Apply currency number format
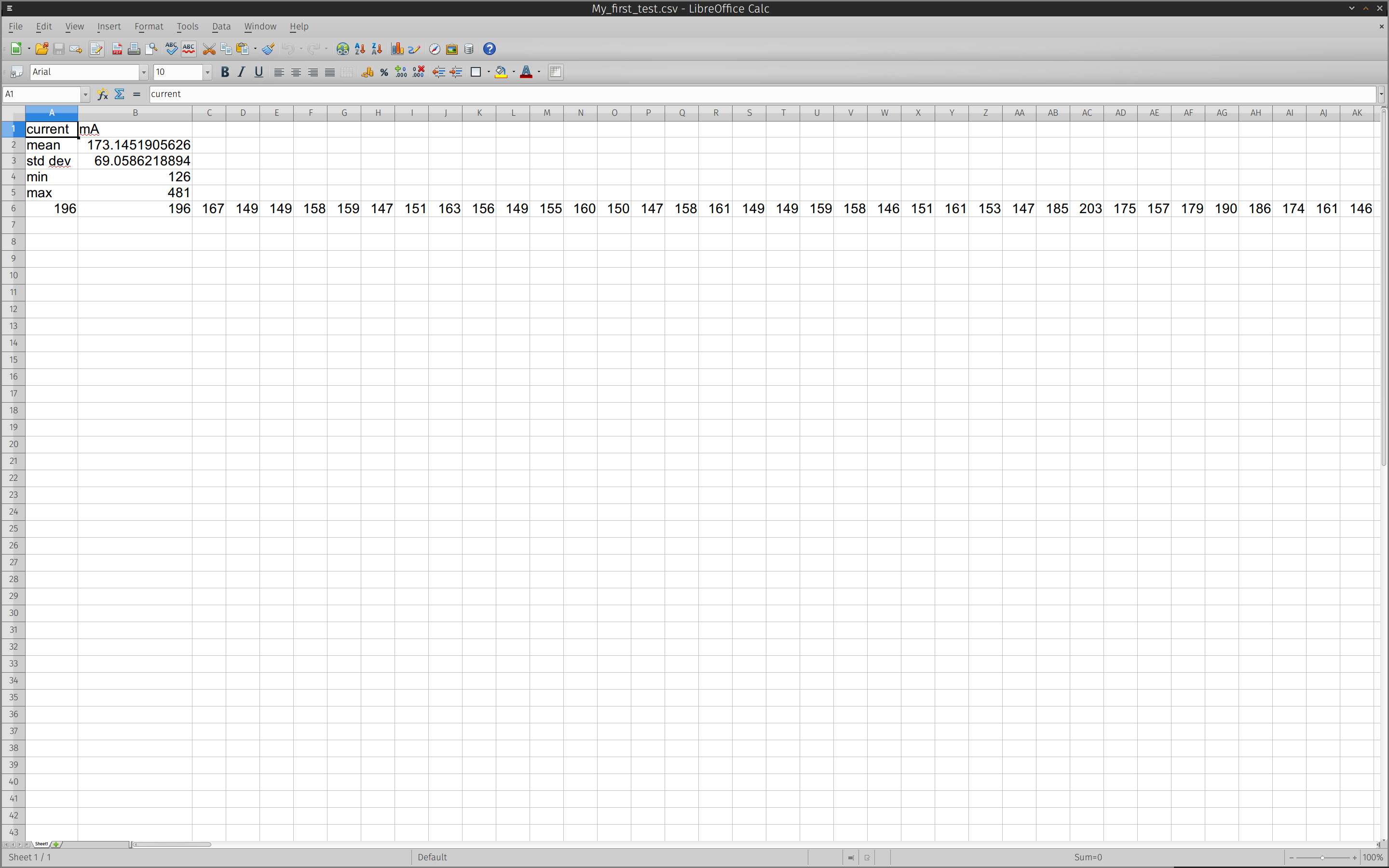 pyautogui.click(x=368, y=72)
